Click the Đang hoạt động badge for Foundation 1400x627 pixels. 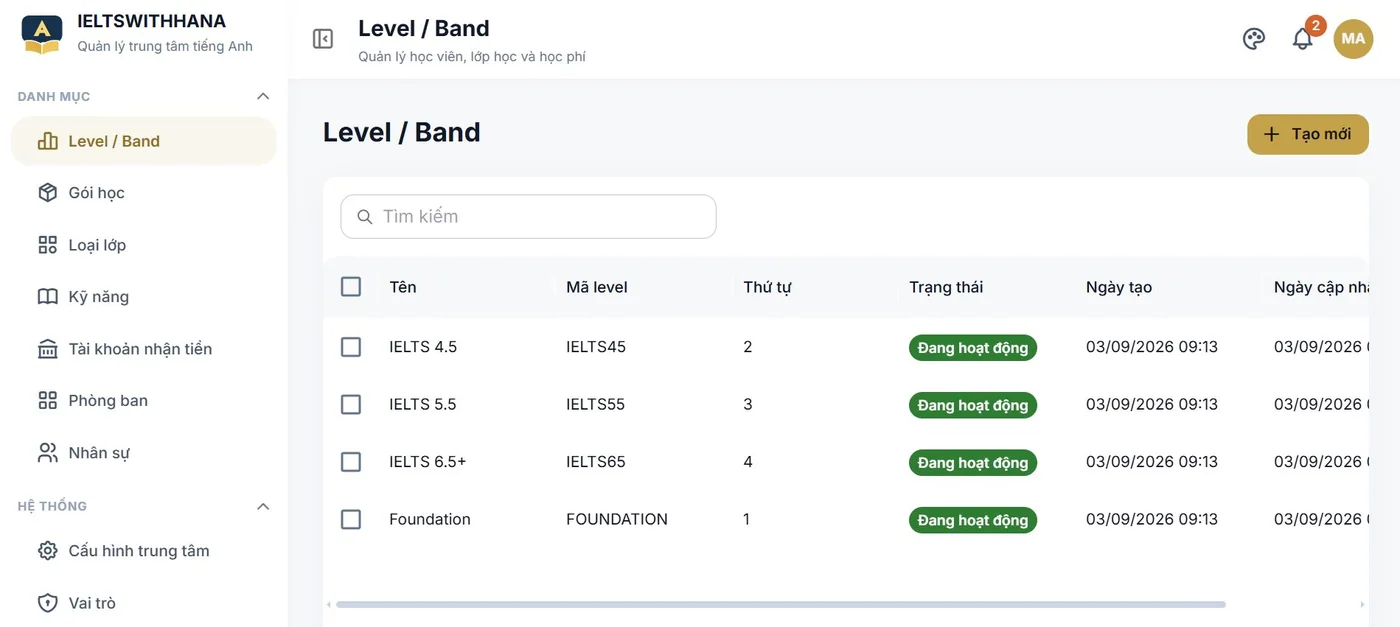(973, 520)
